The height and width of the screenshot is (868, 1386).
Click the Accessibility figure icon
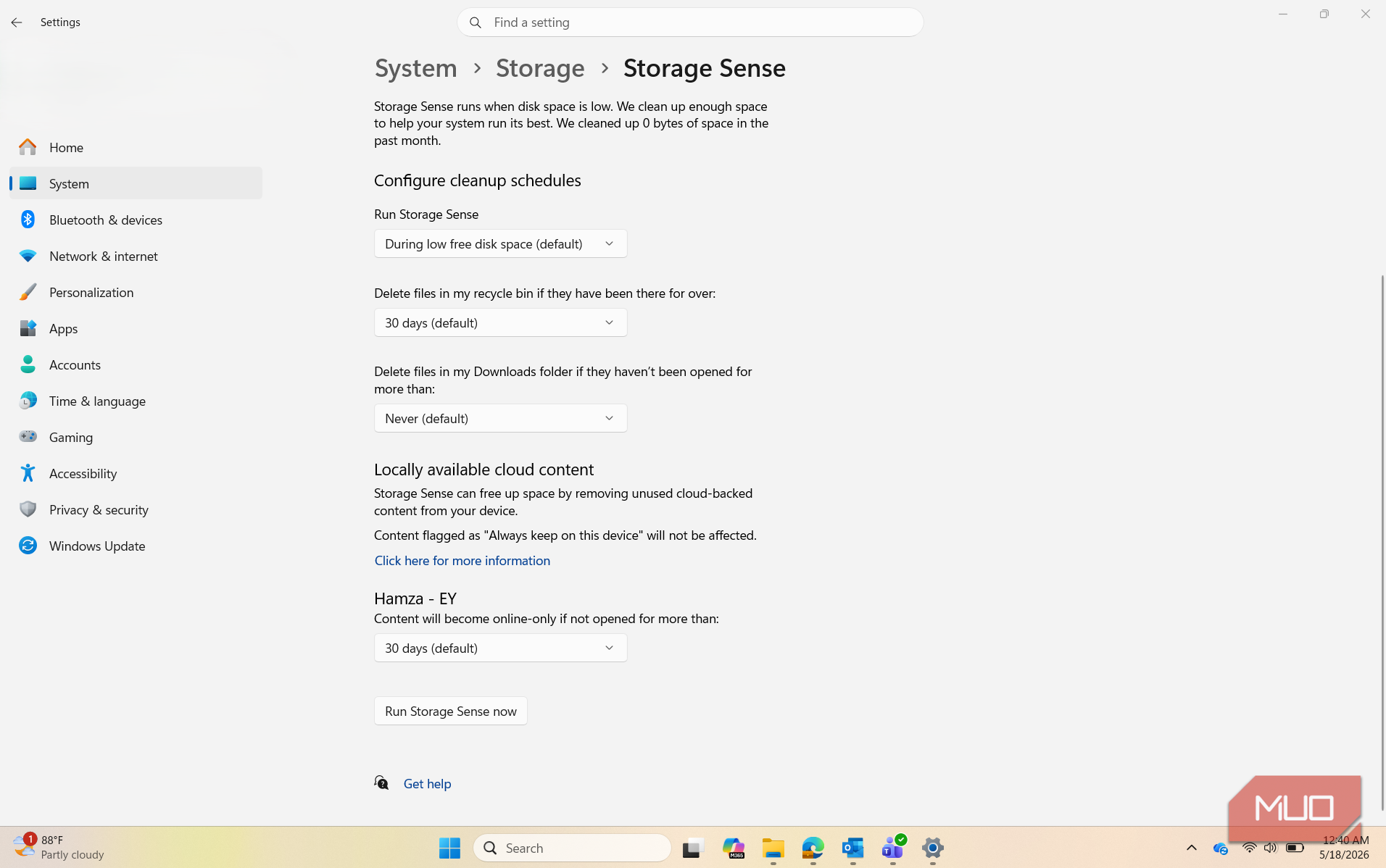click(28, 473)
